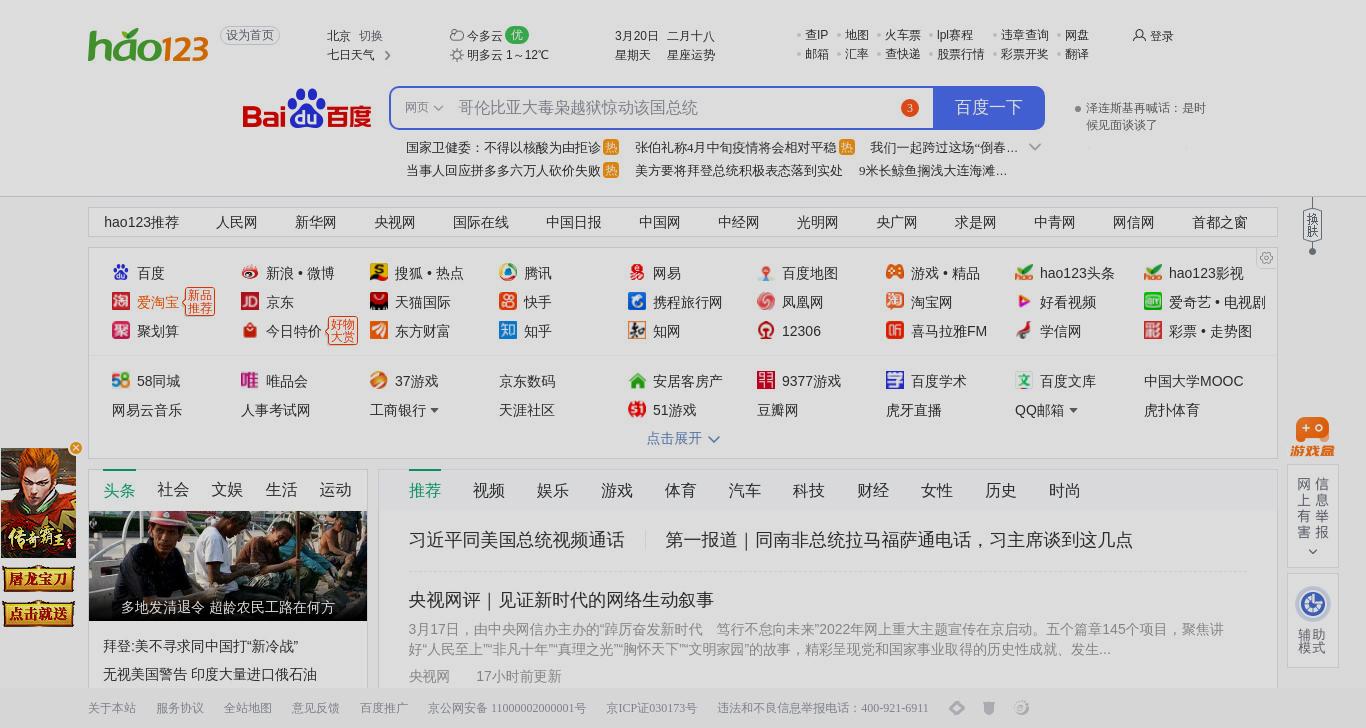The height and width of the screenshot is (728, 1366).
Task: Open site grid settings gear icon
Action: [x=1266, y=258]
